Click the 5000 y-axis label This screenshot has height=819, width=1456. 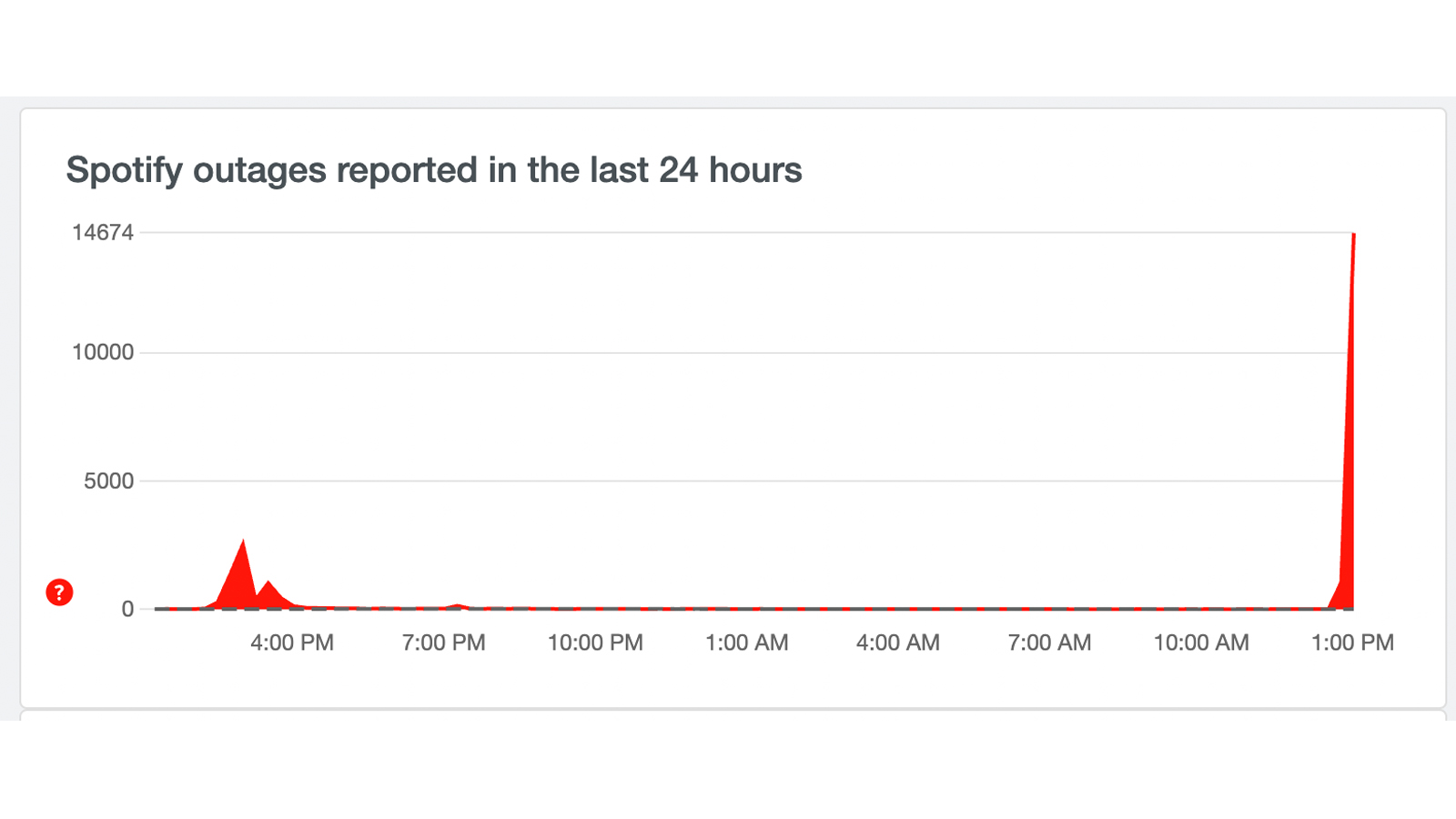109,480
